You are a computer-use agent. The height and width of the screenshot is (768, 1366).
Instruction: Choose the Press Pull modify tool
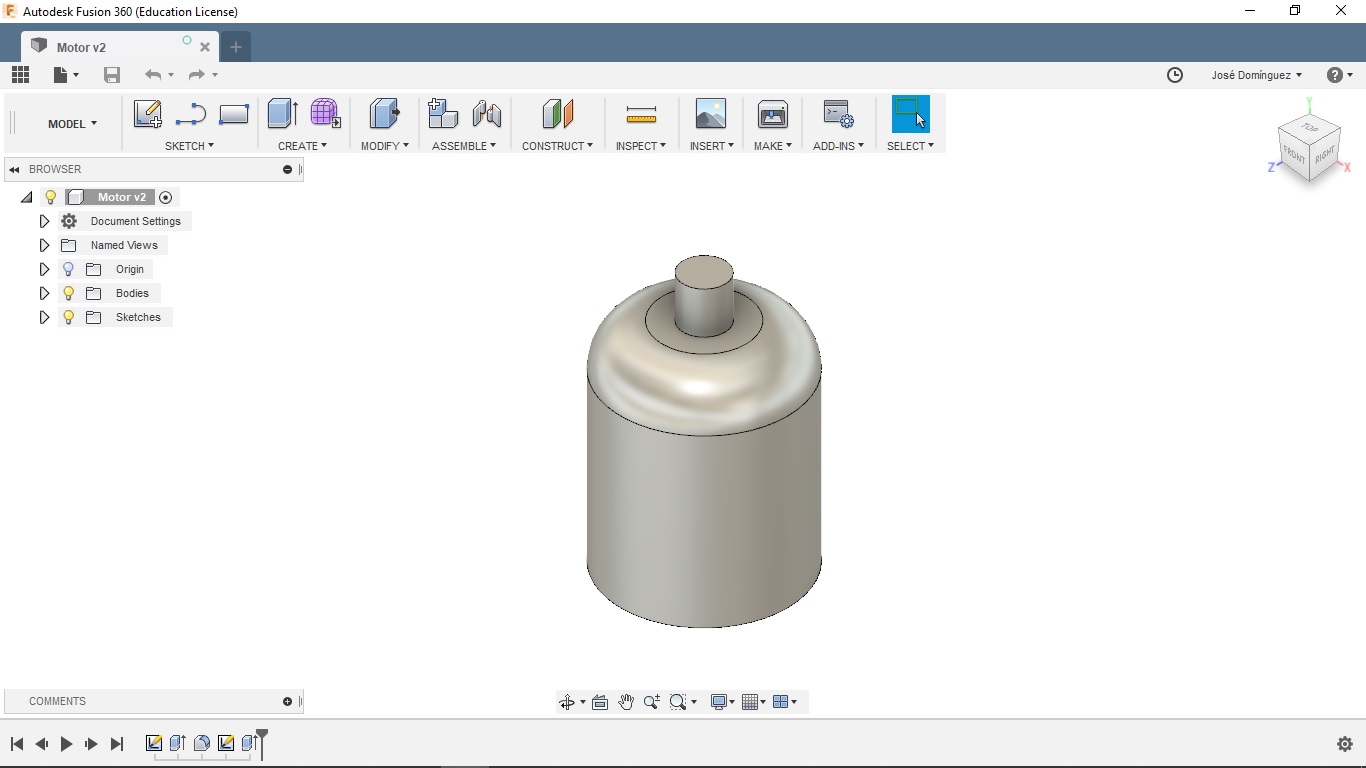coord(384,114)
